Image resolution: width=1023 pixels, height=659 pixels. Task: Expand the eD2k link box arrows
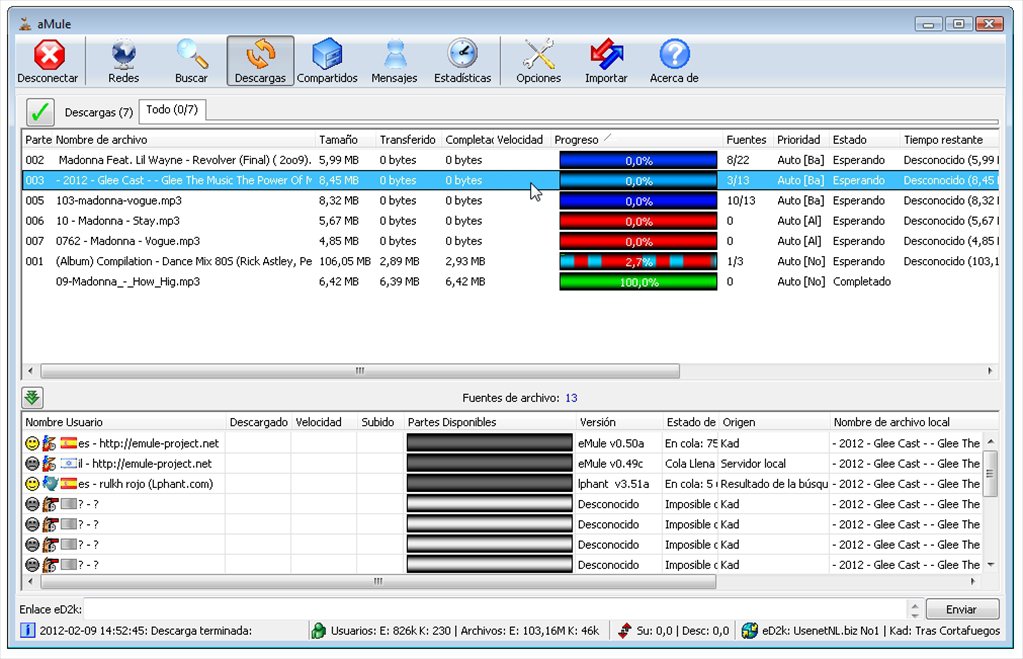pyautogui.click(x=914, y=609)
